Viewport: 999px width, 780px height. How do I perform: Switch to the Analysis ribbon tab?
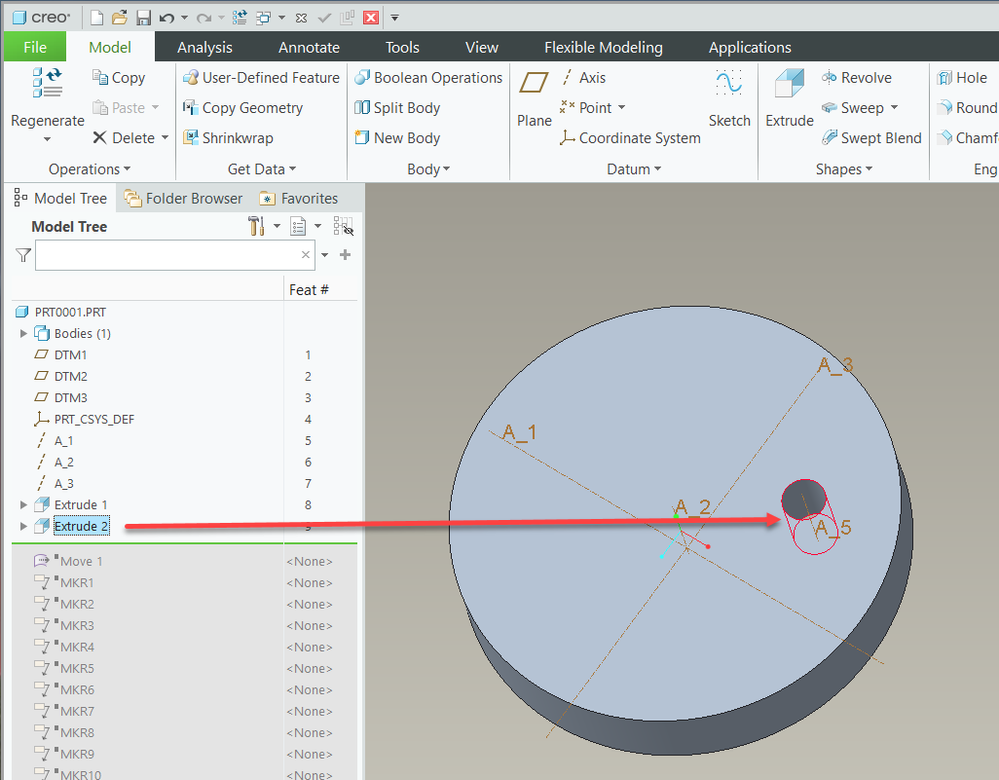(x=204, y=47)
